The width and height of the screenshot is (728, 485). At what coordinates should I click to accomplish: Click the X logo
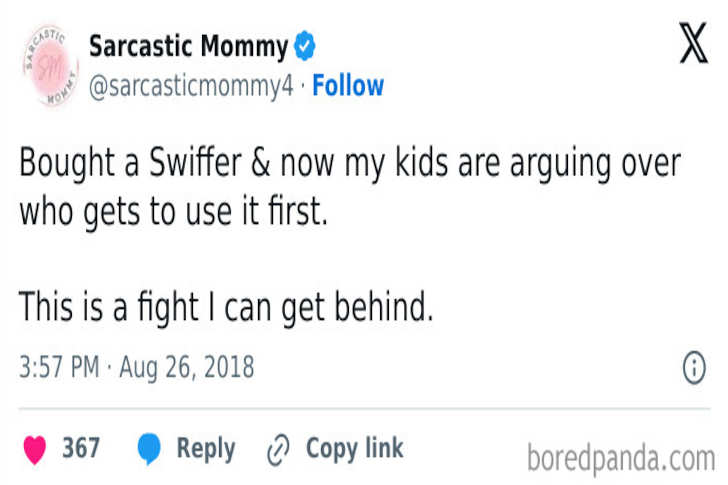[x=693, y=45]
